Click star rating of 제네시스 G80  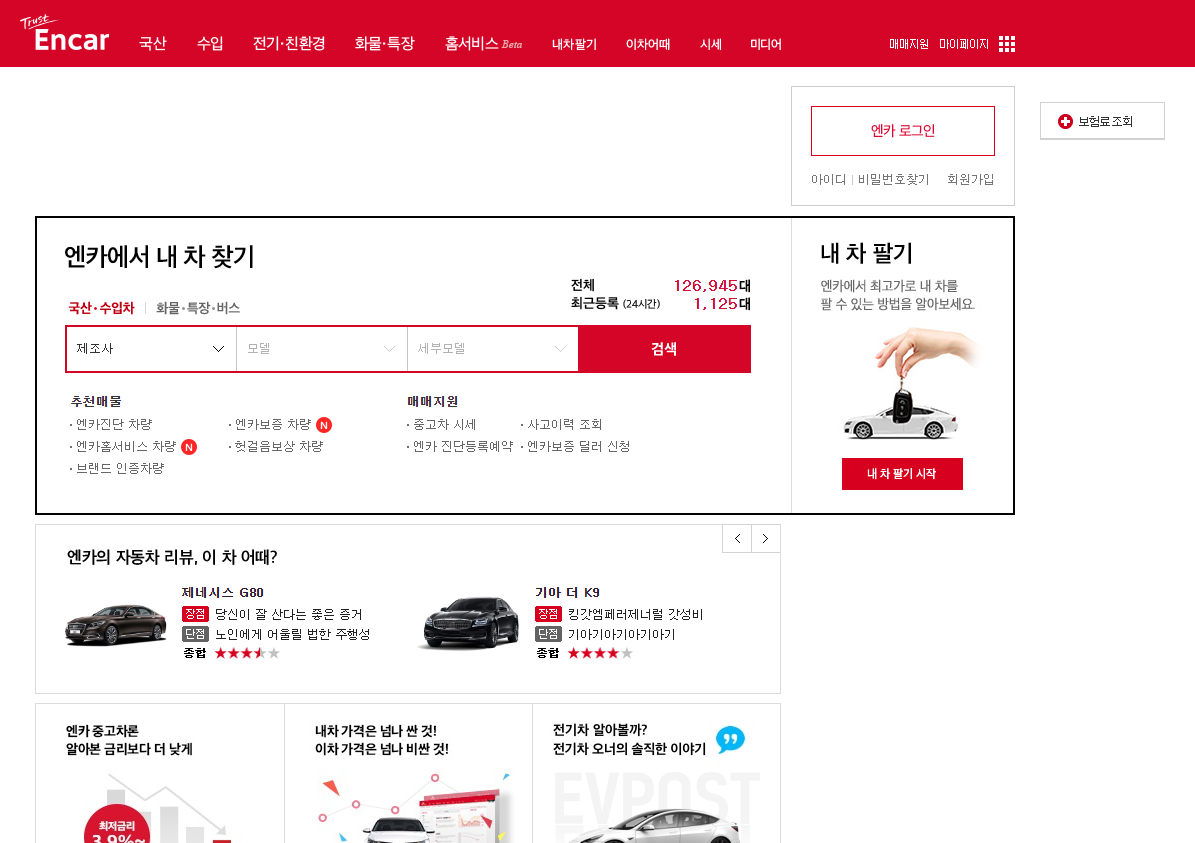(247, 653)
